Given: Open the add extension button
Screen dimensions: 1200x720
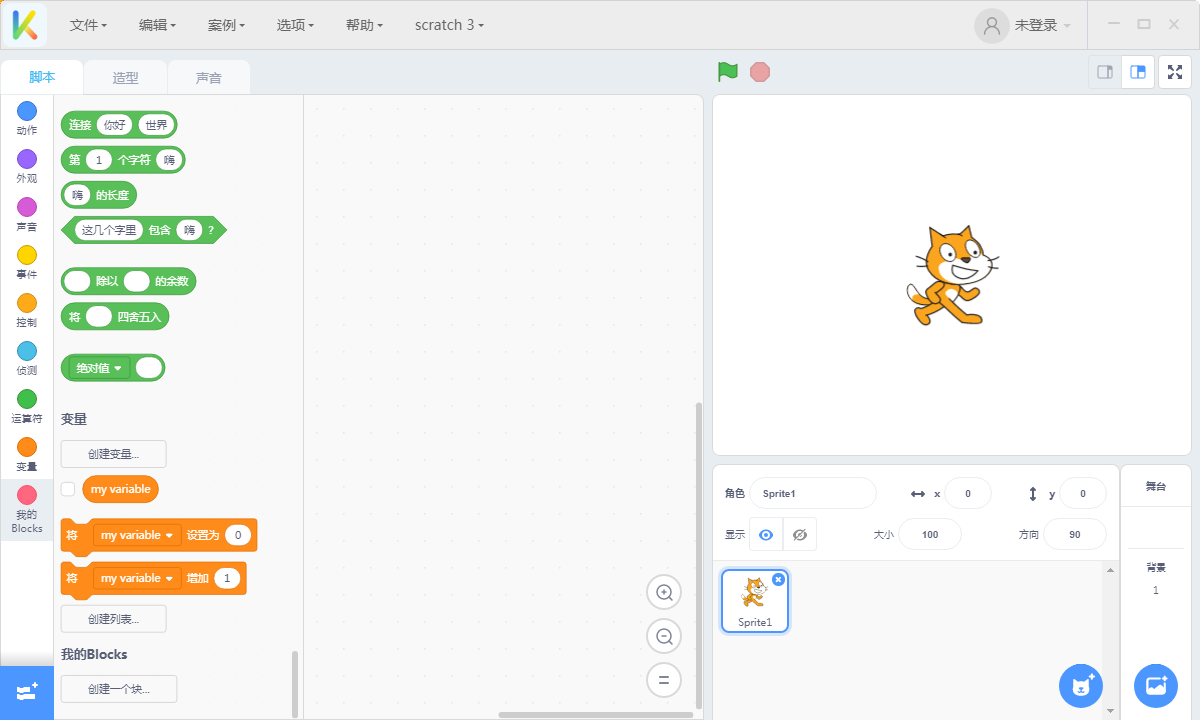Looking at the screenshot, I should (x=27, y=692).
